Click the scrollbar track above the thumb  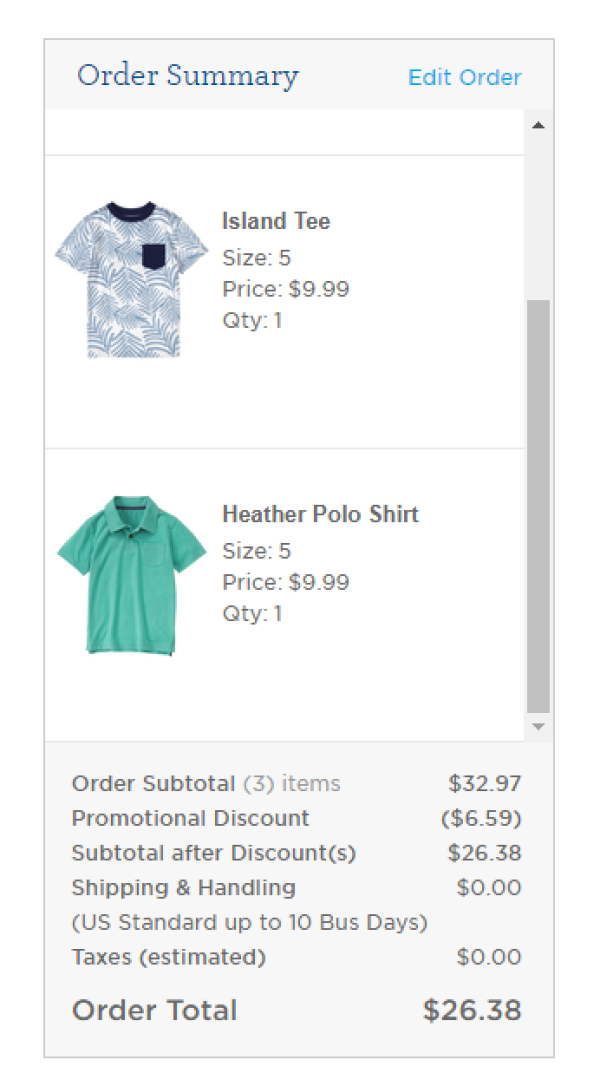click(538, 218)
